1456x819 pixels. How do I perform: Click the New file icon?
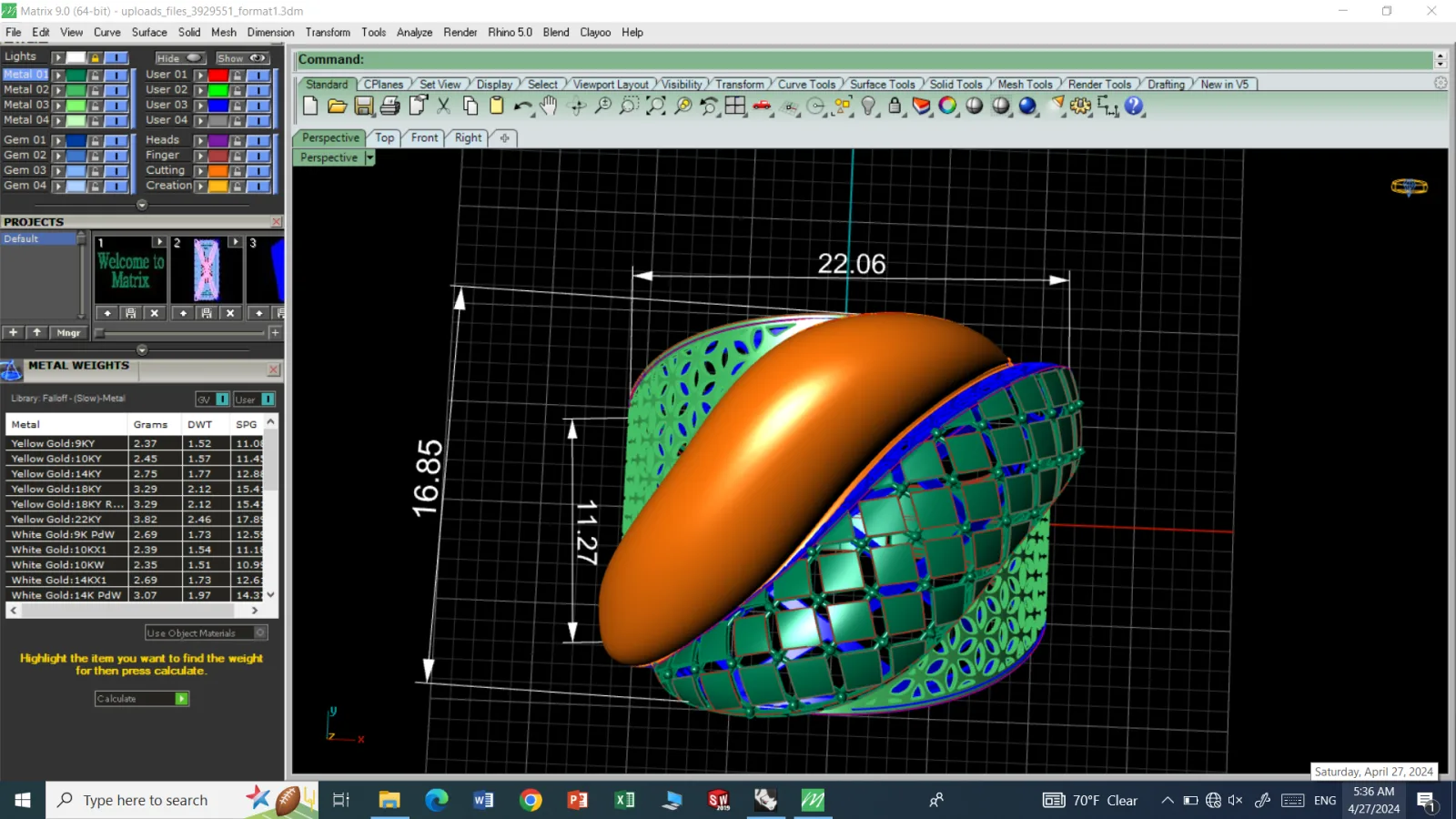(310, 106)
